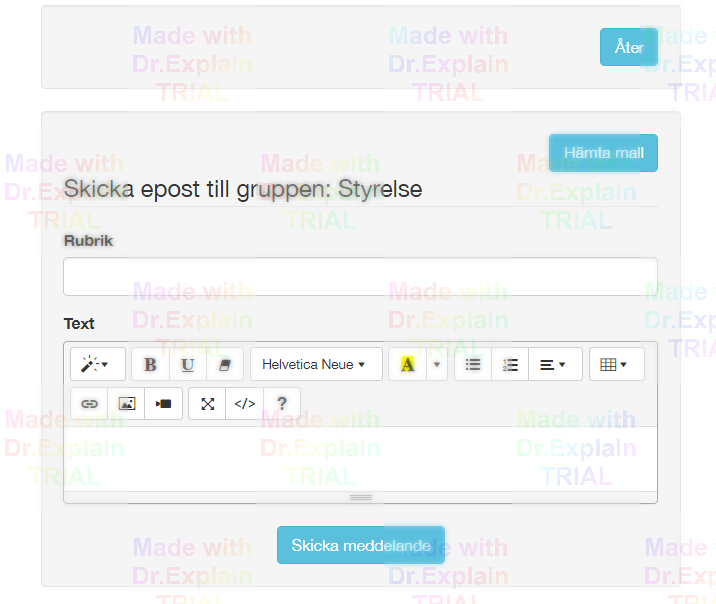The height and width of the screenshot is (604, 716).
Task: Toggle underline formatting
Action: (x=188, y=364)
